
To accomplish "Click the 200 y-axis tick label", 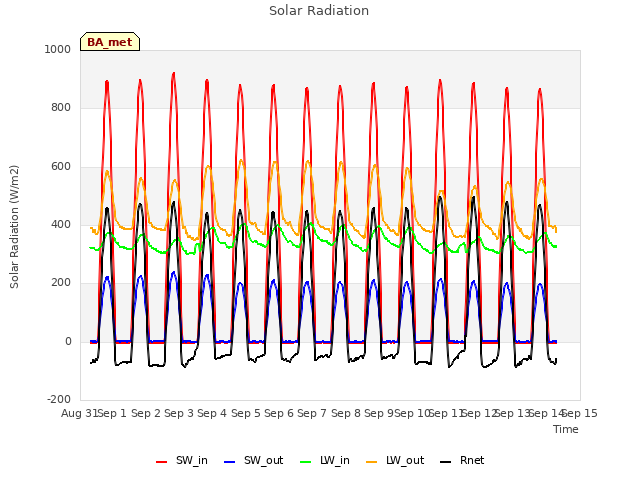I will 61,283.
